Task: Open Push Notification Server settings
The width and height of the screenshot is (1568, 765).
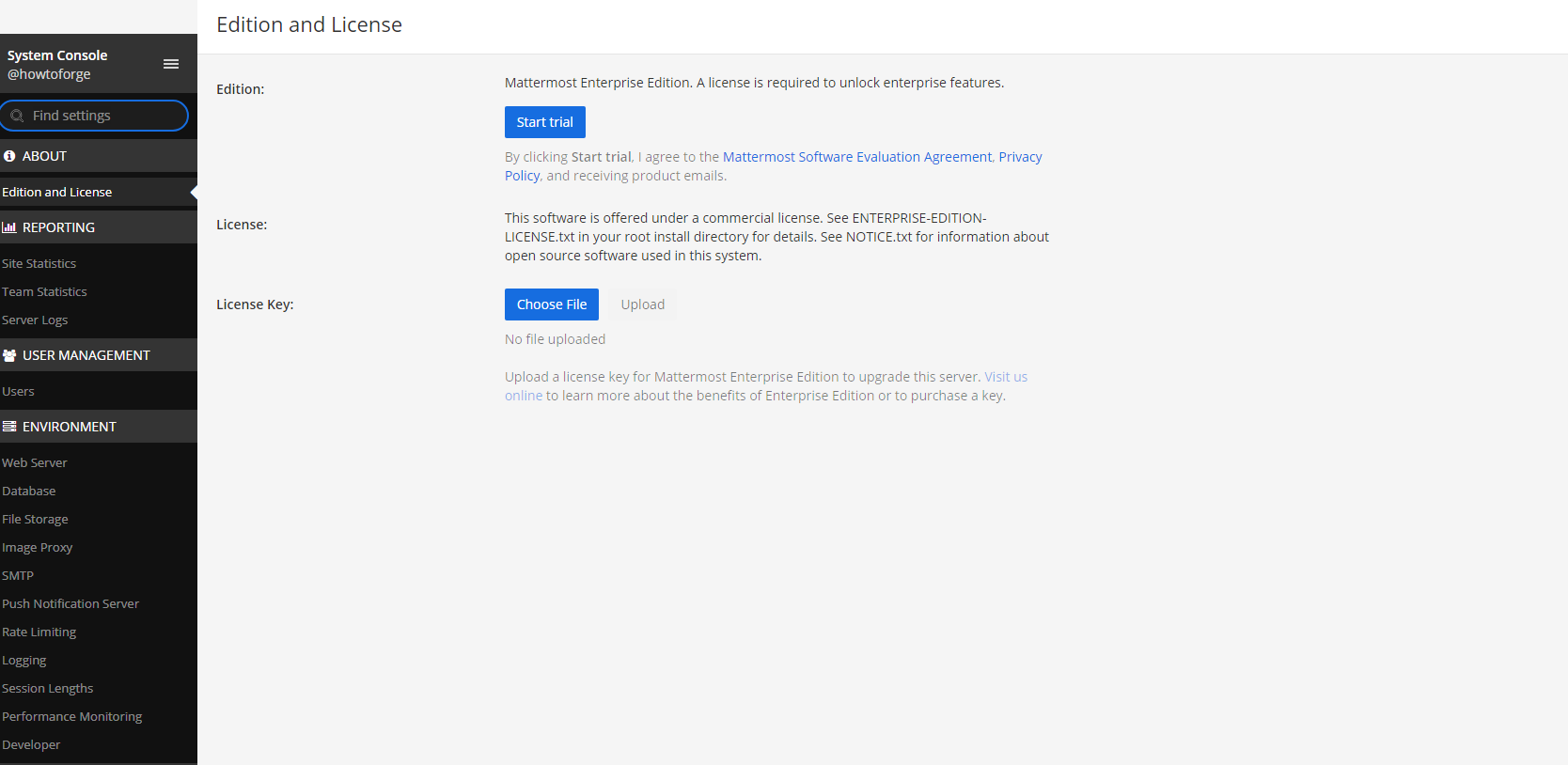Action: coord(71,604)
